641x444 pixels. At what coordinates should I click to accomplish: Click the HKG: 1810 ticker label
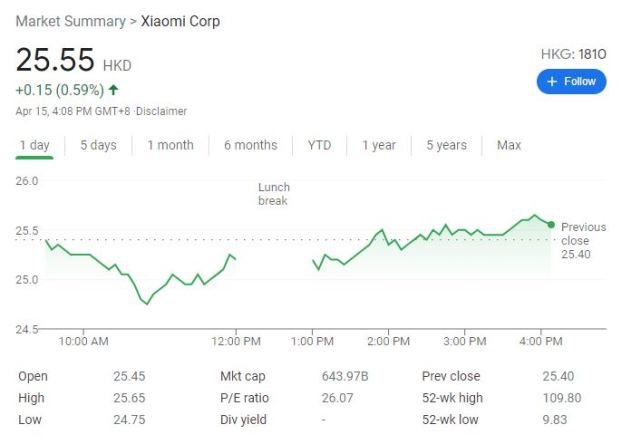coord(571,55)
